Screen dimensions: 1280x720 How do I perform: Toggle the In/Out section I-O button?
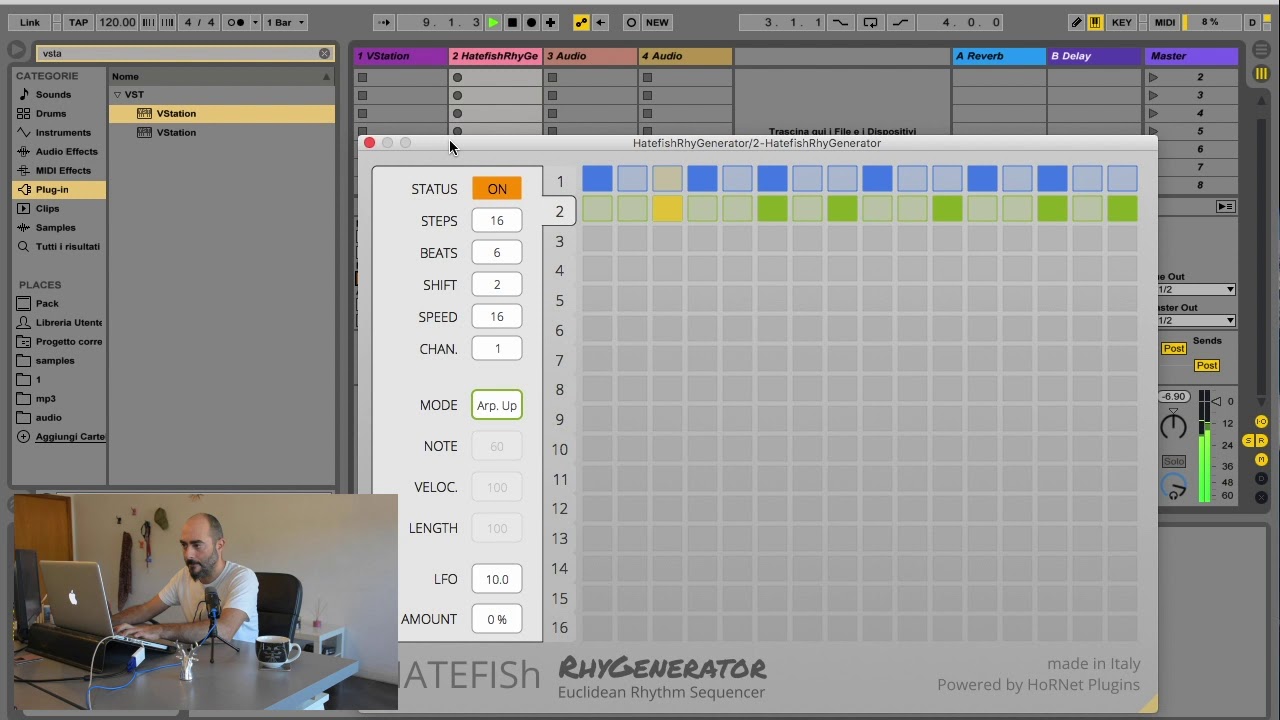(x=1261, y=422)
